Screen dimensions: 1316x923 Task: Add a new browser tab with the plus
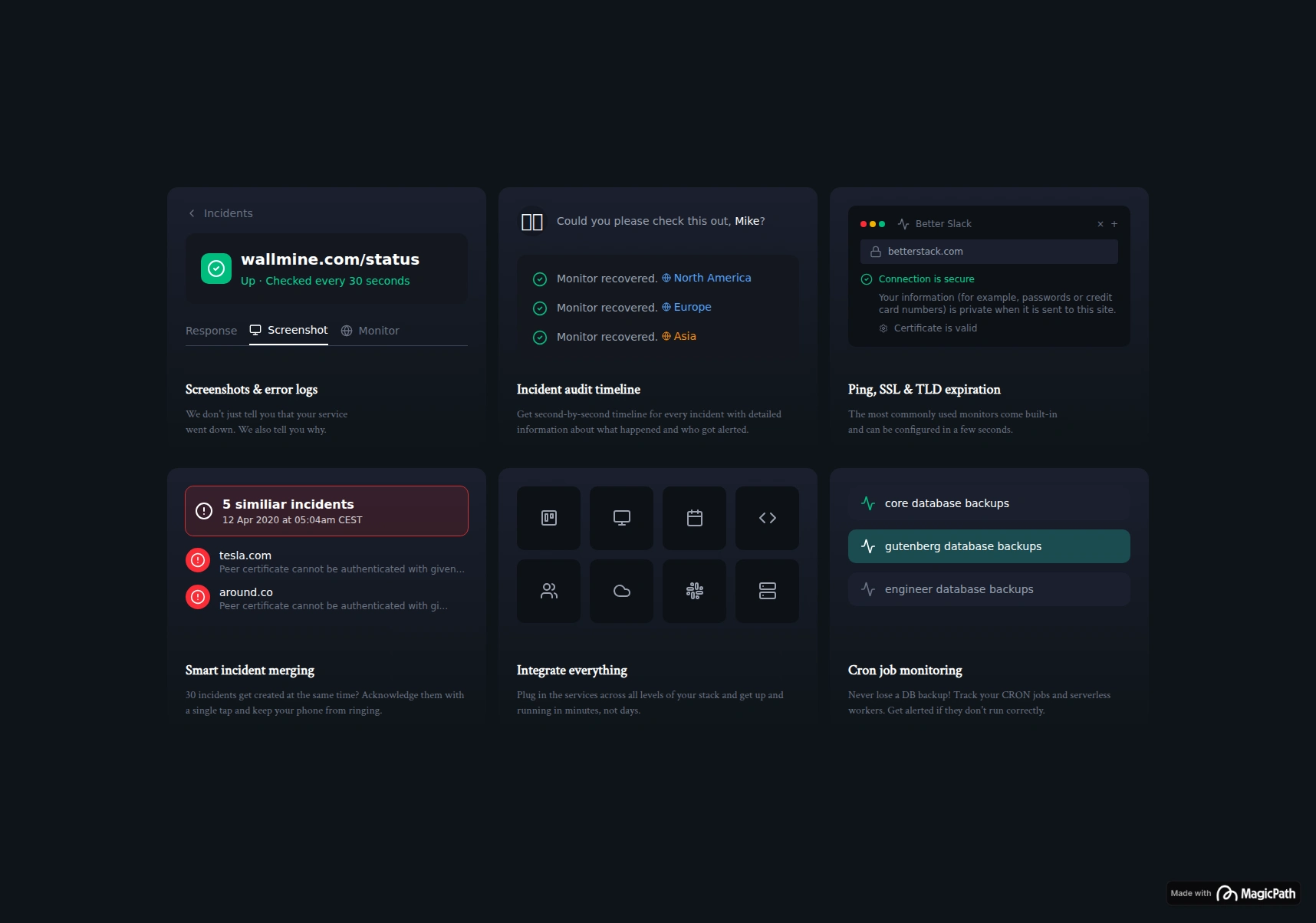(x=1114, y=224)
